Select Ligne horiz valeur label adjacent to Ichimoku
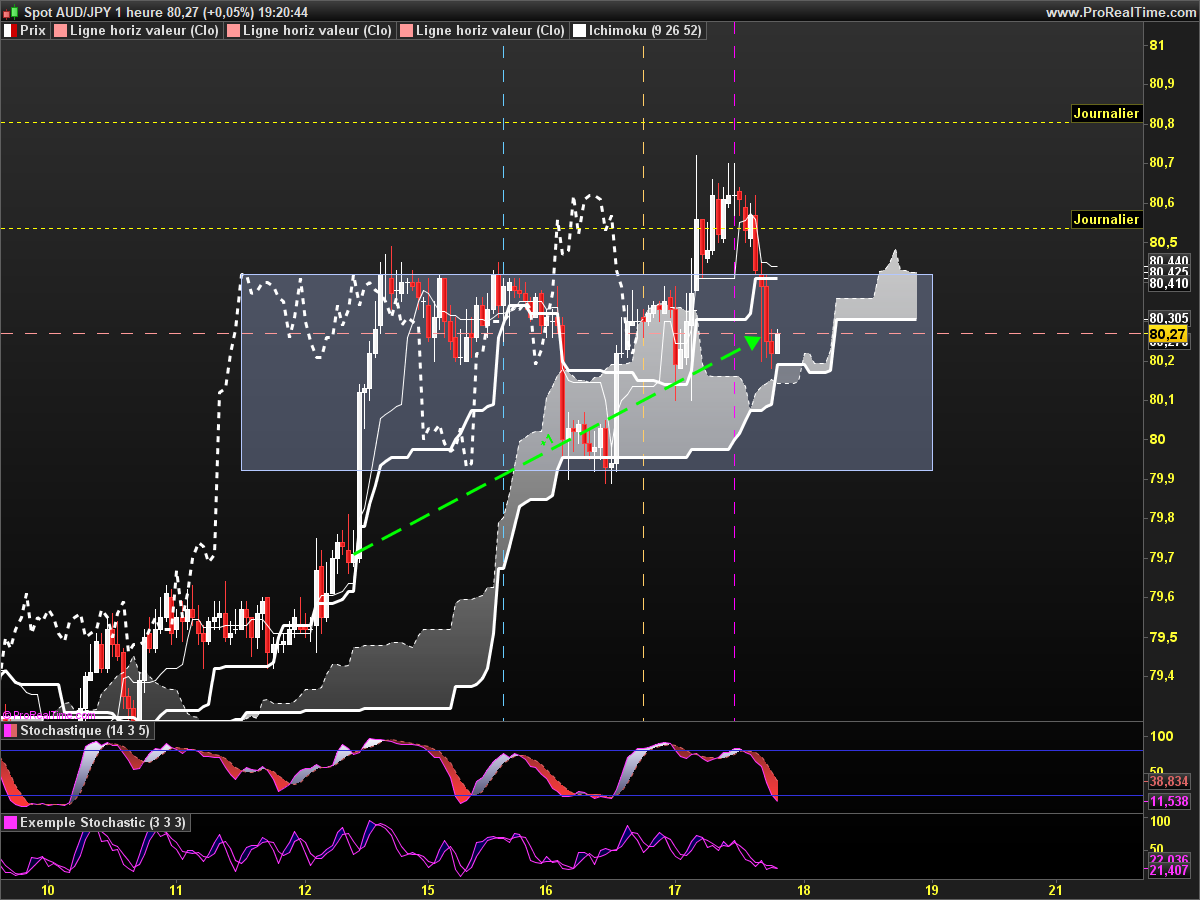The height and width of the screenshot is (900, 1200). pyautogui.click(x=489, y=31)
